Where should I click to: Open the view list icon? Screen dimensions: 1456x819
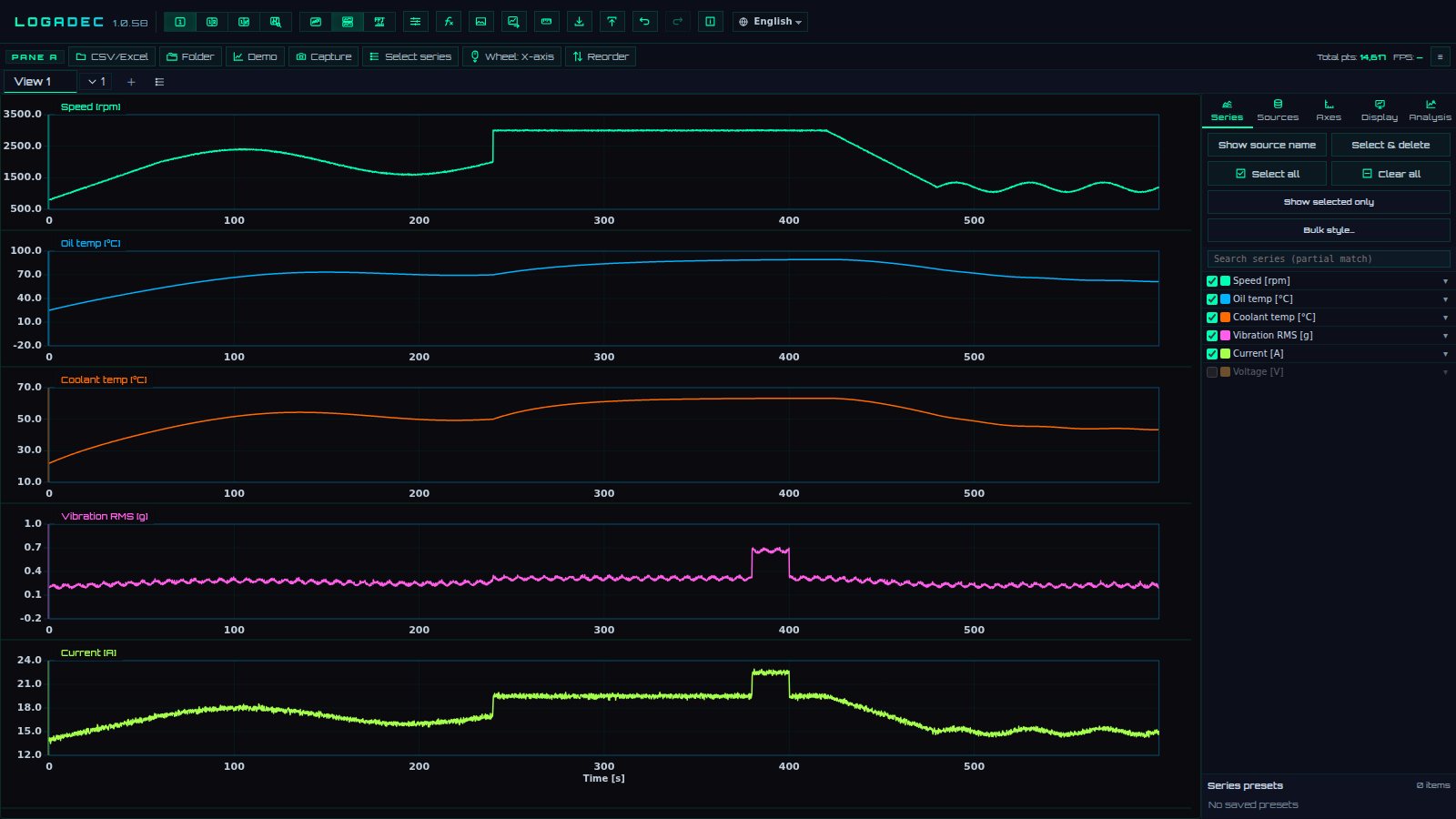pos(159,82)
